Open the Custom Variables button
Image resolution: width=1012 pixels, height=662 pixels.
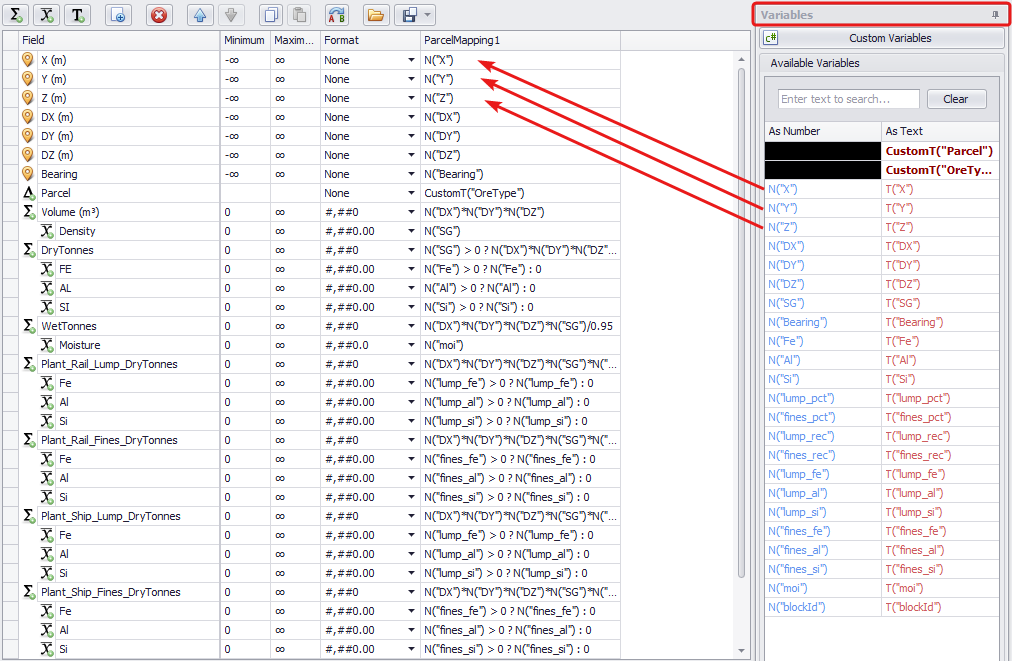(889, 38)
